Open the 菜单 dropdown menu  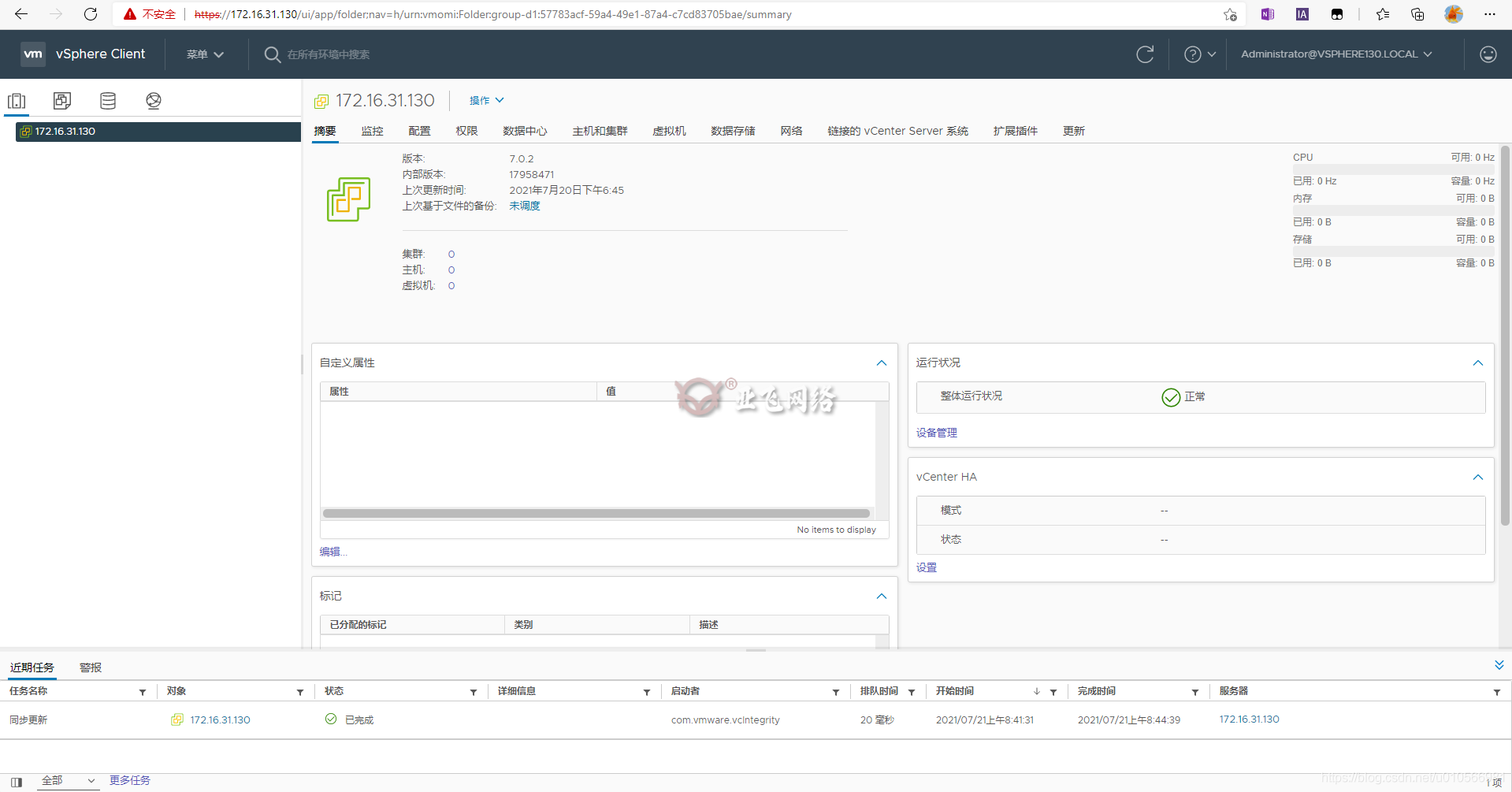coord(205,54)
